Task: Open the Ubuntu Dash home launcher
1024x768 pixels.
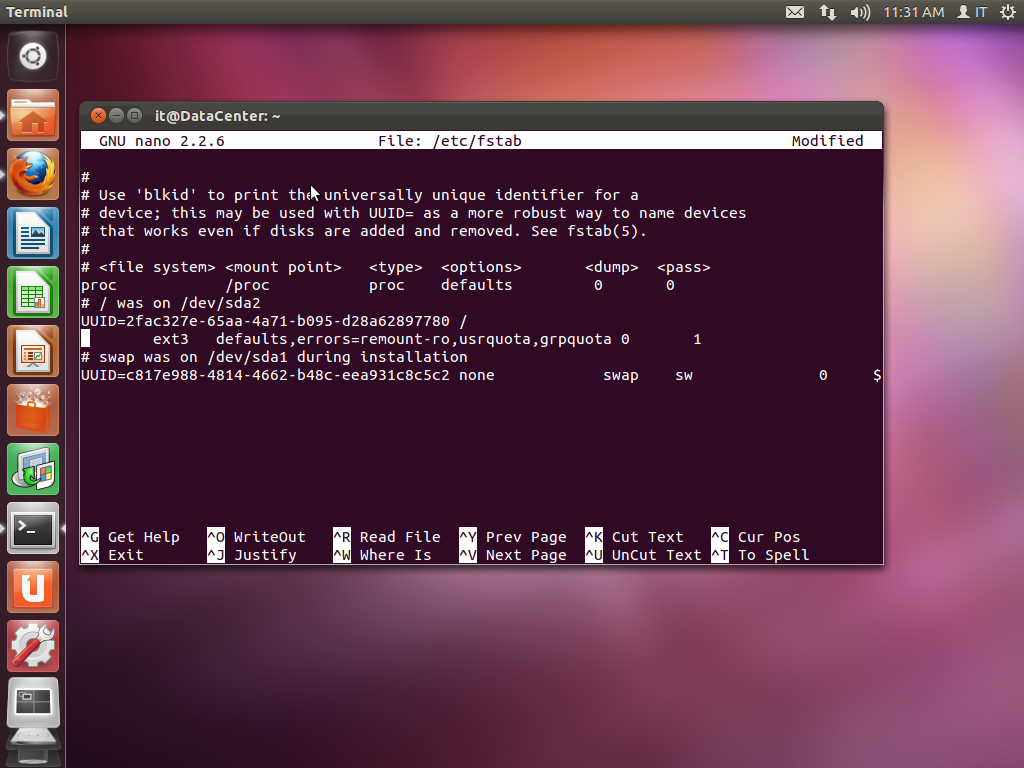Action: click(33, 56)
